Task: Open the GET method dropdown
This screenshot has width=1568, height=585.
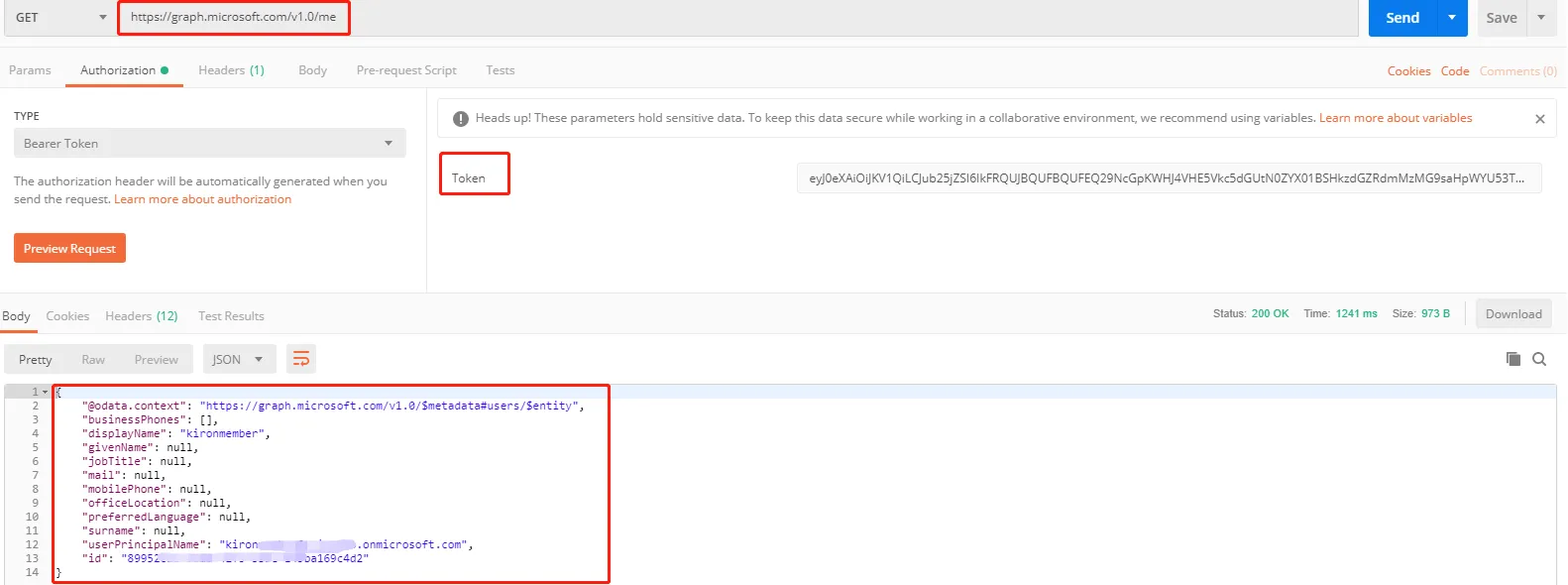Action: [59, 18]
